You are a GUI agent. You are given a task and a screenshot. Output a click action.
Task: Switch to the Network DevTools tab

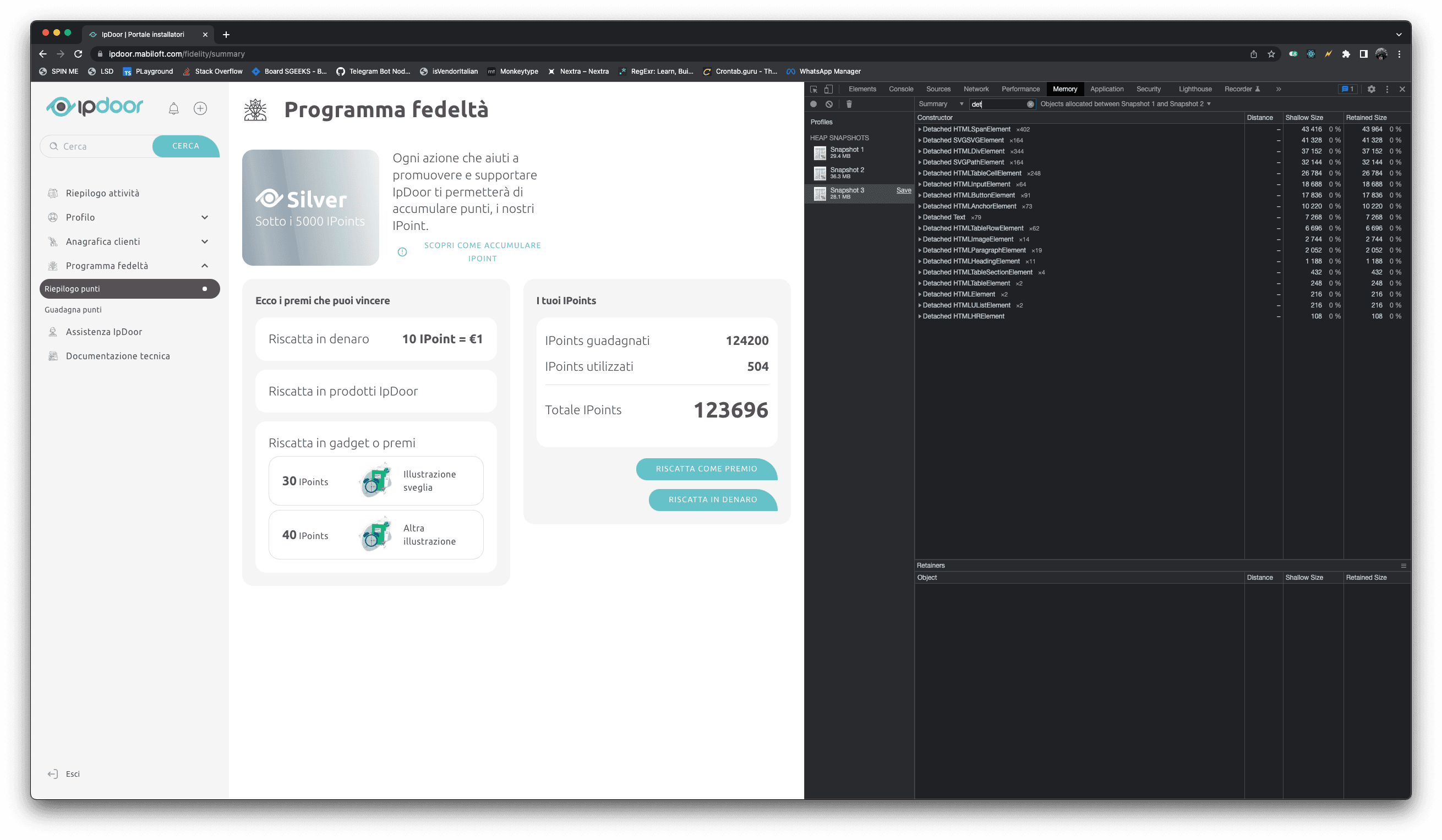[976, 89]
